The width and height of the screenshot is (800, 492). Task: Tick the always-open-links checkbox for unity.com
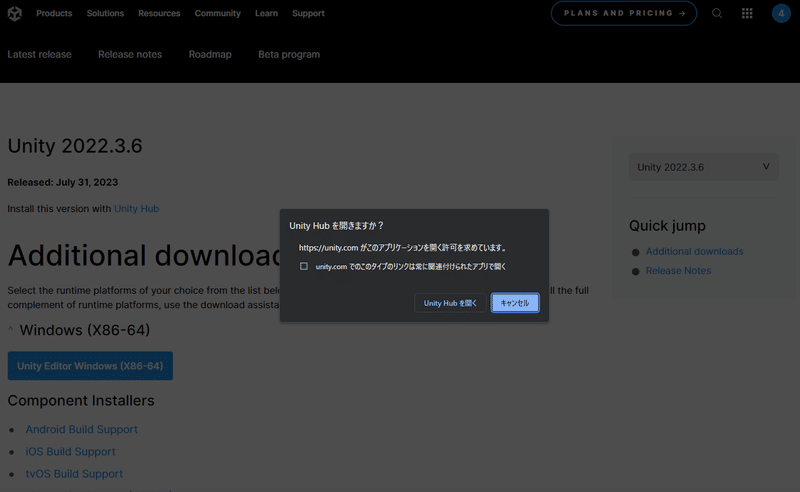pos(304,266)
